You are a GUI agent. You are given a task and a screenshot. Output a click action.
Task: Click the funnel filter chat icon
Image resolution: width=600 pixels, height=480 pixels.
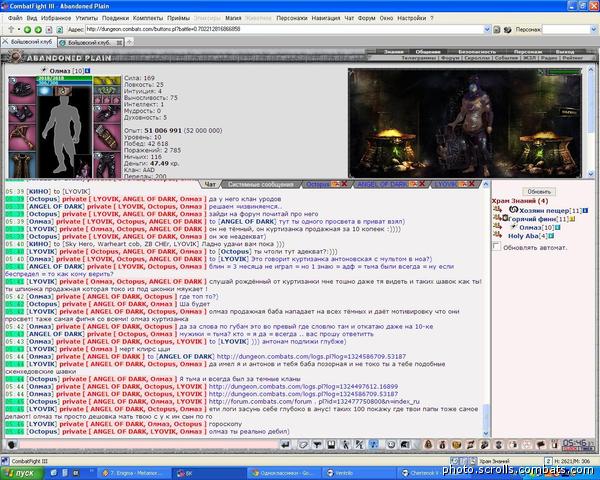317,444
